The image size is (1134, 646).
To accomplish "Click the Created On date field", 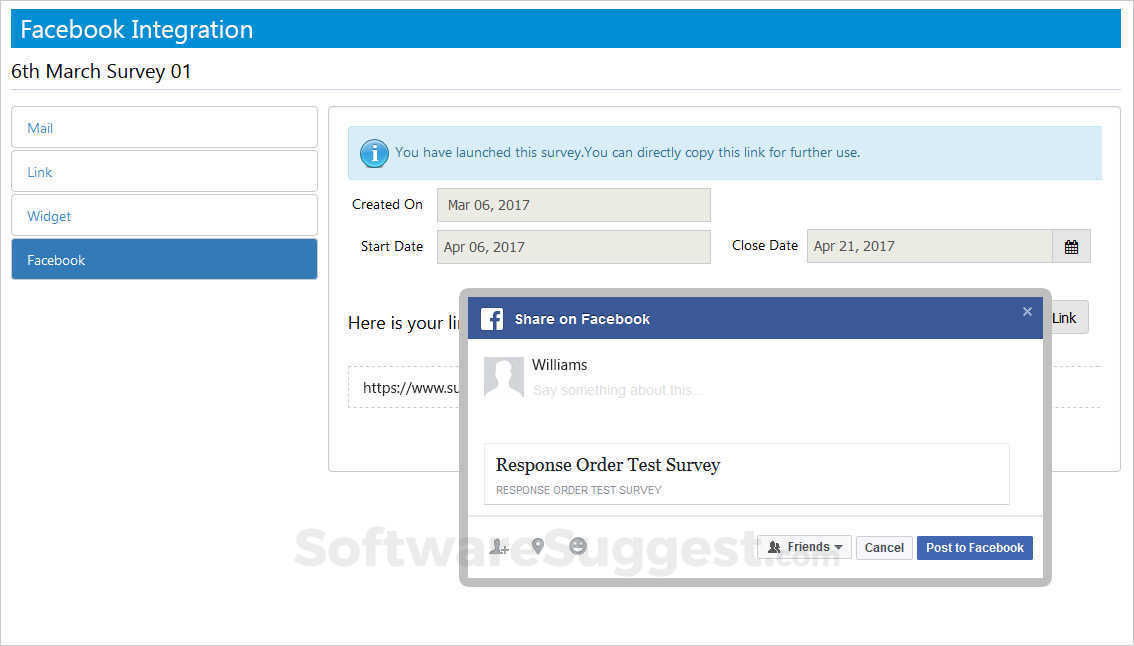I will [x=574, y=205].
